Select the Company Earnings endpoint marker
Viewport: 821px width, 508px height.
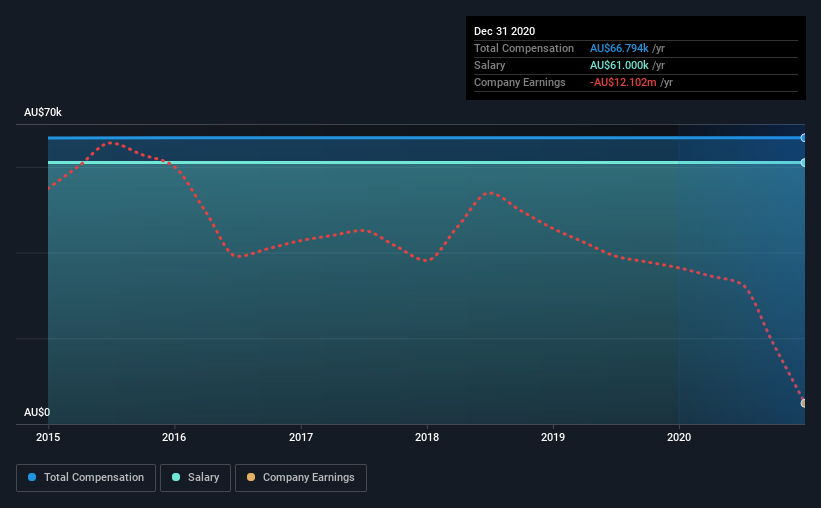tap(803, 403)
